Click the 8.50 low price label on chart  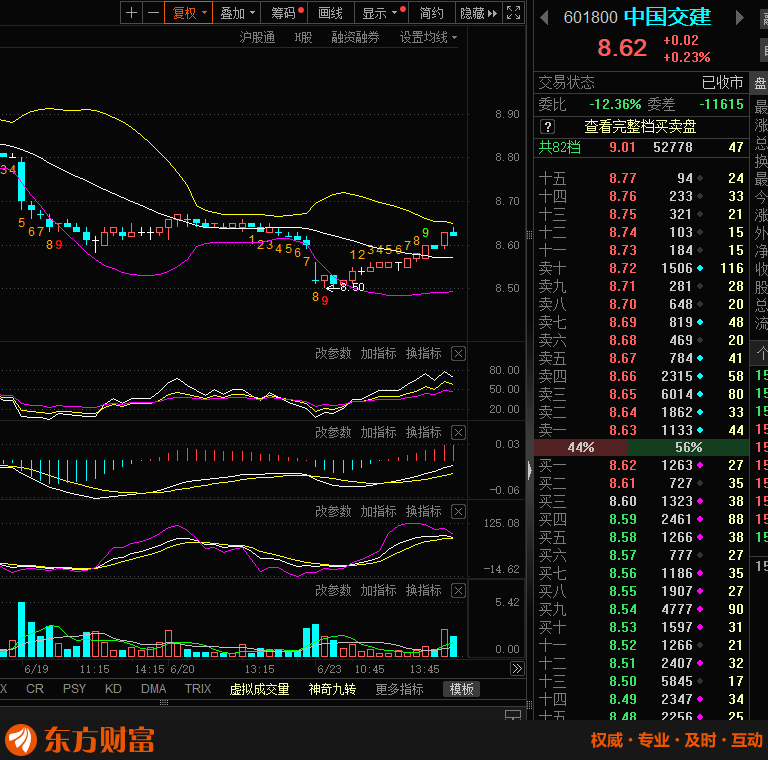click(352, 287)
